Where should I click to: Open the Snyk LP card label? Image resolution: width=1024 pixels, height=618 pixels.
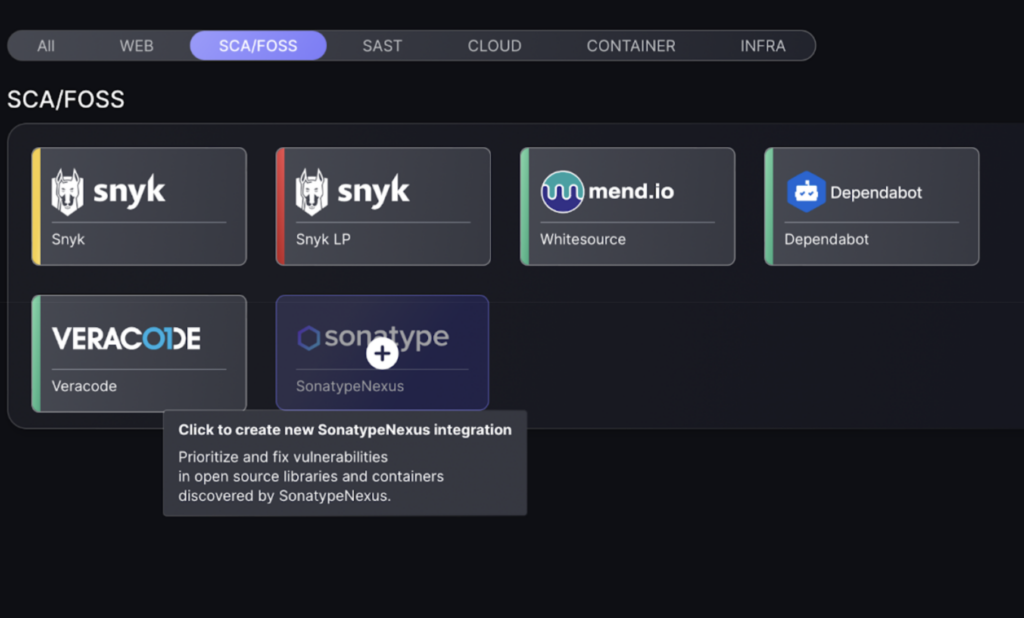click(x=323, y=239)
